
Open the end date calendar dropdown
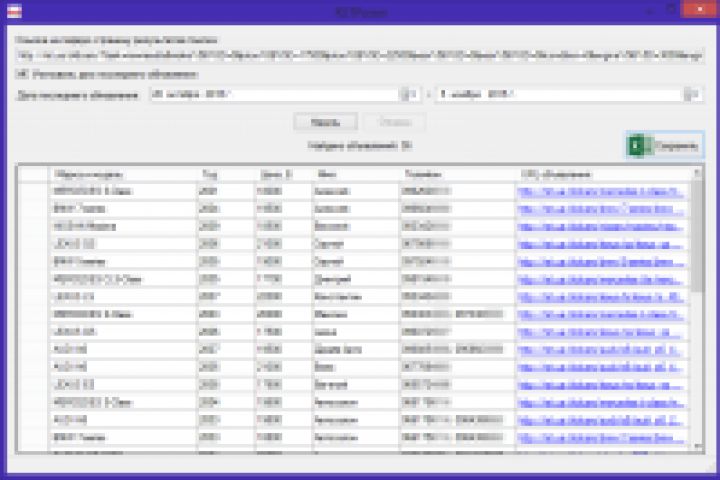tap(691, 94)
